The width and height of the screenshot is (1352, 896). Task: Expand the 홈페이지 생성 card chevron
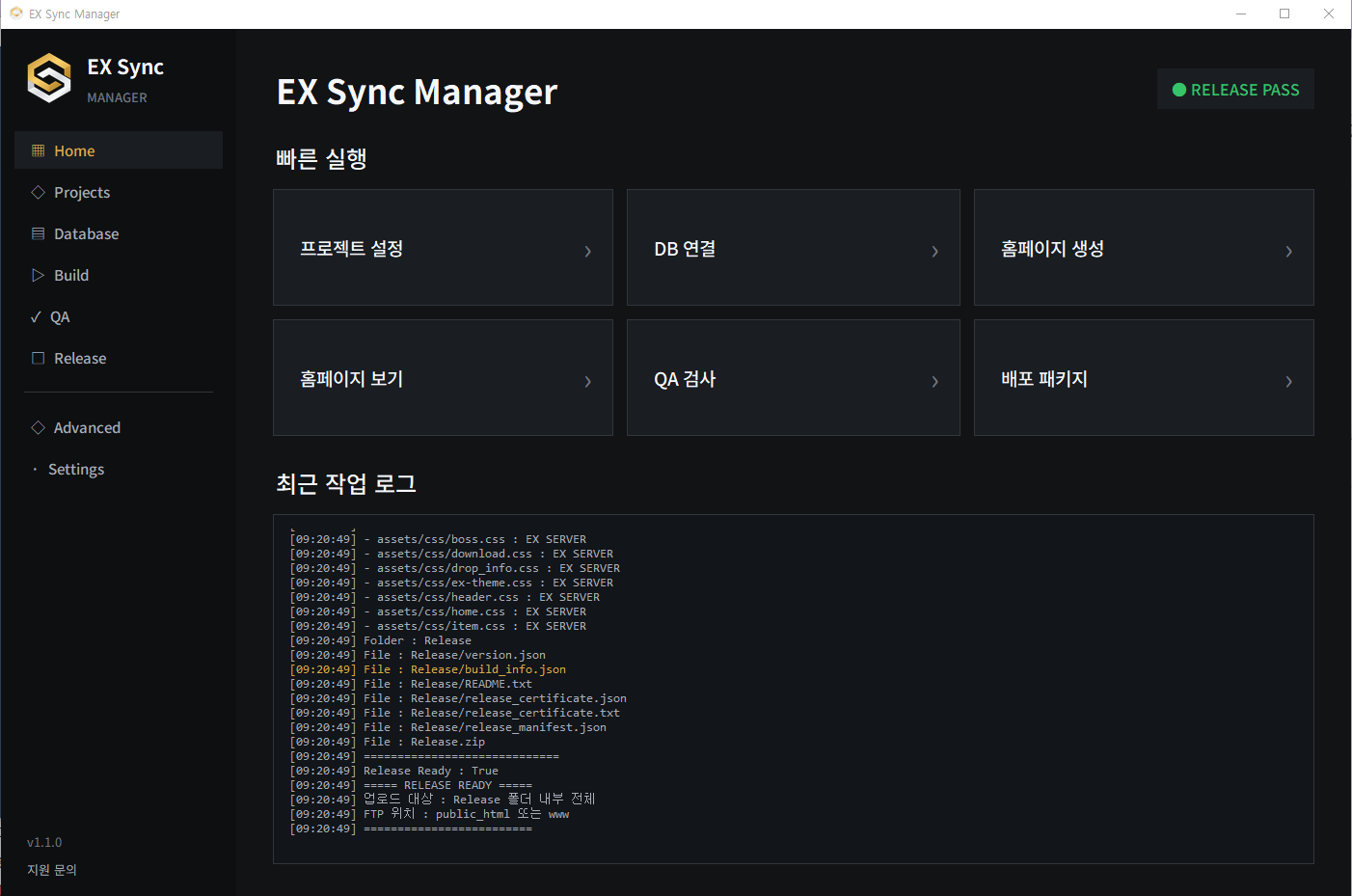[x=1288, y=251]
